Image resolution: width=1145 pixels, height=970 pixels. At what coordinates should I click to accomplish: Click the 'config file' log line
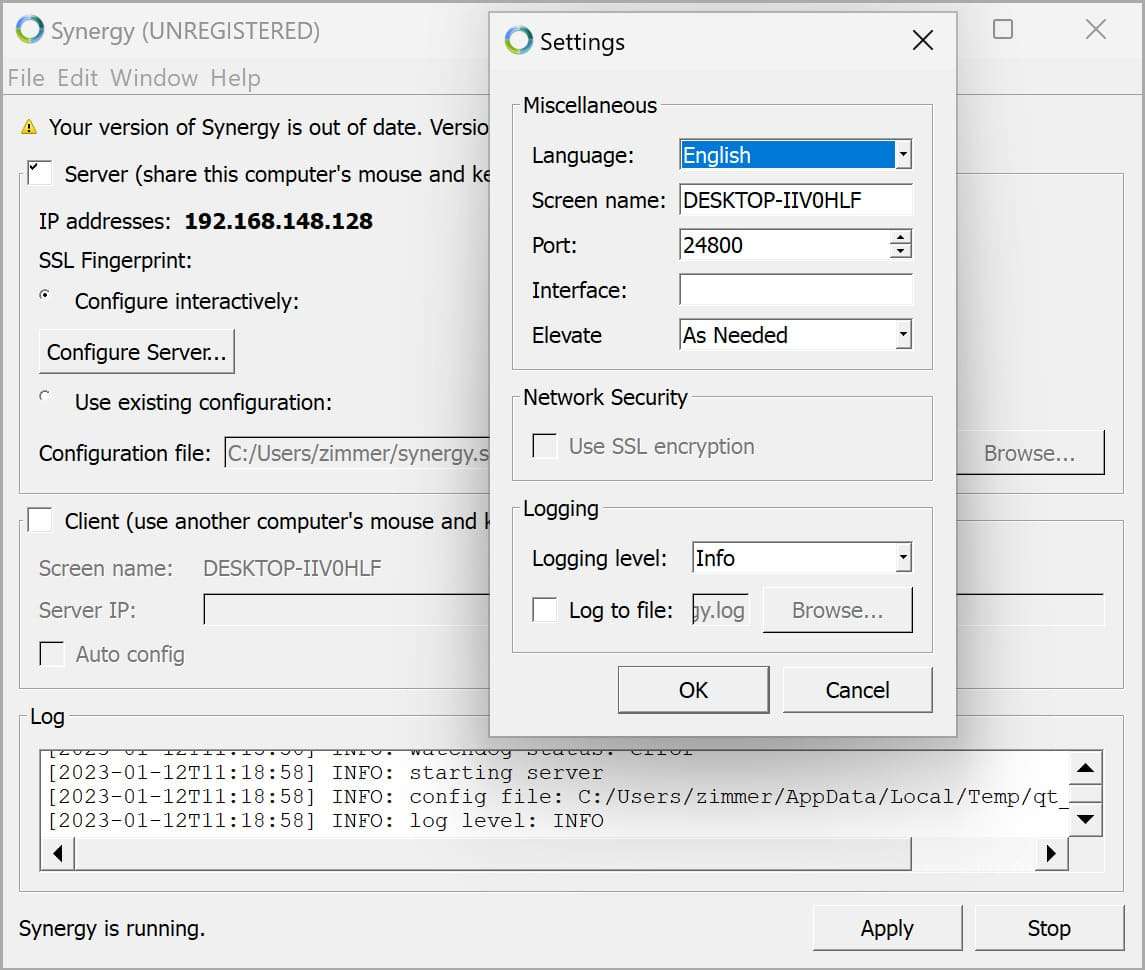pyautogui.click(x=559, y=797)
